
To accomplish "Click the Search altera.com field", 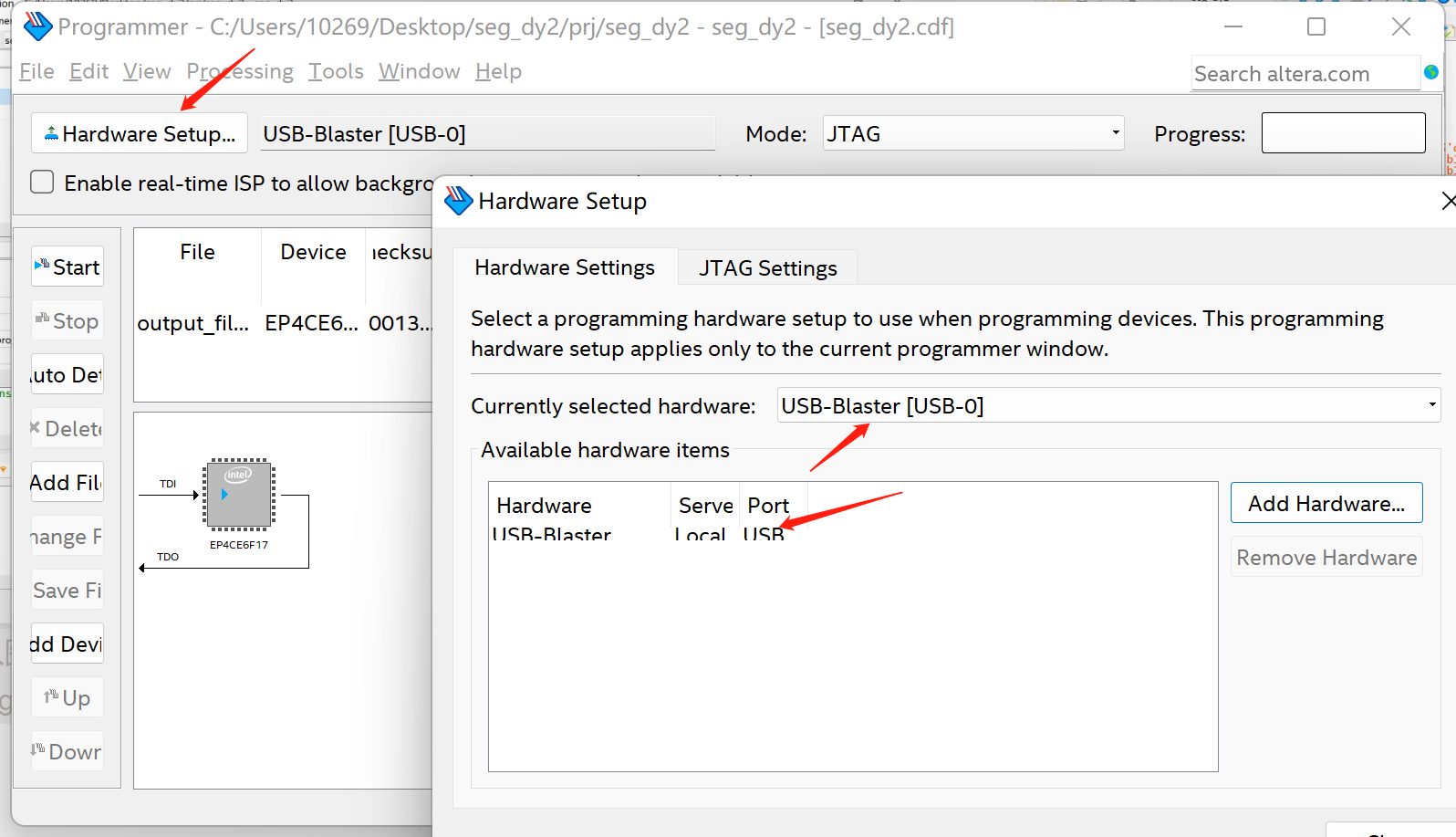I will click(x=1305, y=73).
